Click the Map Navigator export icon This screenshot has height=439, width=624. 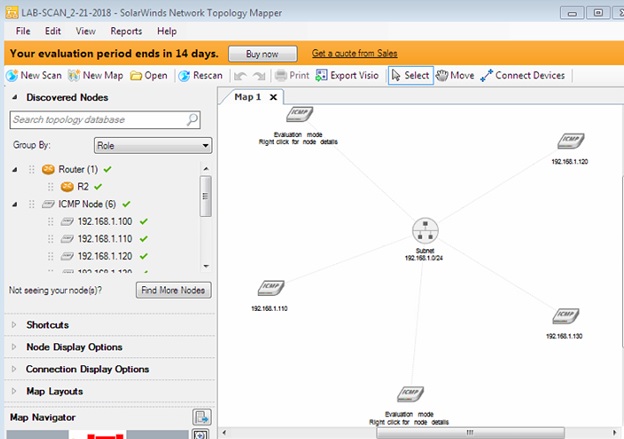point(201,418)
